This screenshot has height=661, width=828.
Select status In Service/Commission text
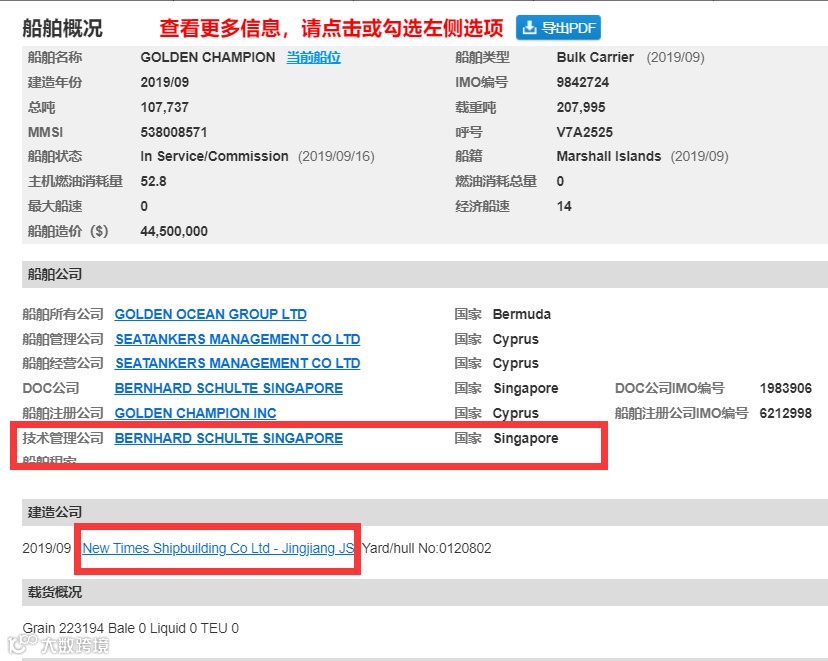pyautogui.click(x=214, y=156)
